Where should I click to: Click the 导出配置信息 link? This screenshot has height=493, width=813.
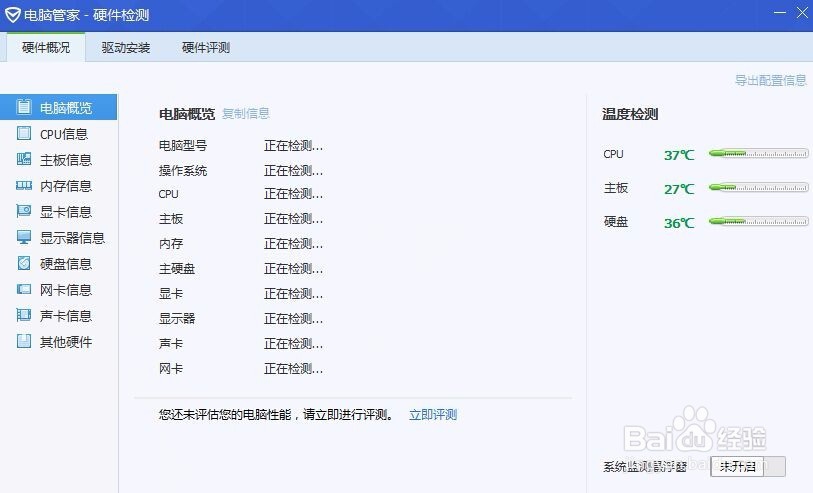[x=770, y=80]
